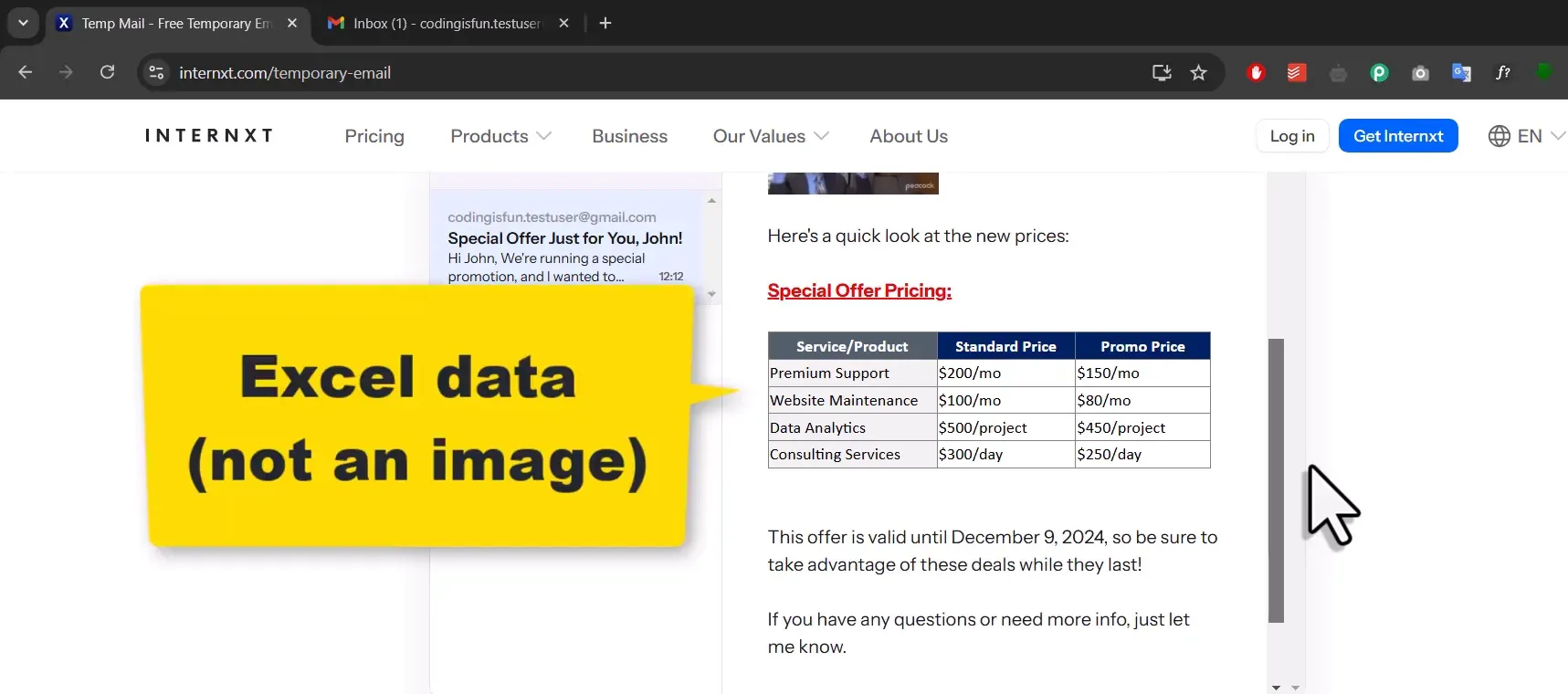Click inbox list scroll up arrow
The image size is (1568, 694).
click(x=711, y=200)
